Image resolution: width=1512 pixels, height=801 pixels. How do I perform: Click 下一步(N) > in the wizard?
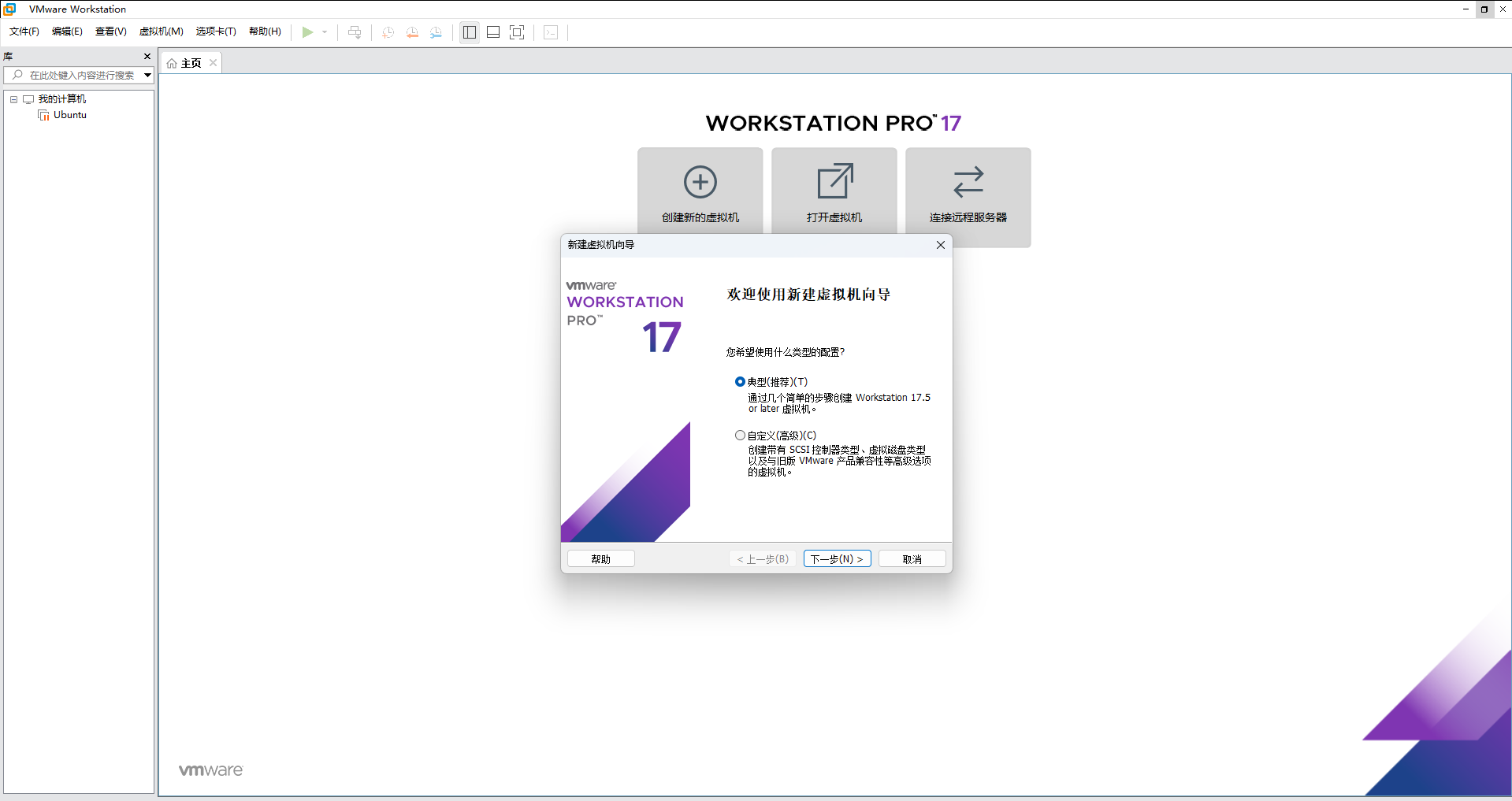(x=837, y=558)
